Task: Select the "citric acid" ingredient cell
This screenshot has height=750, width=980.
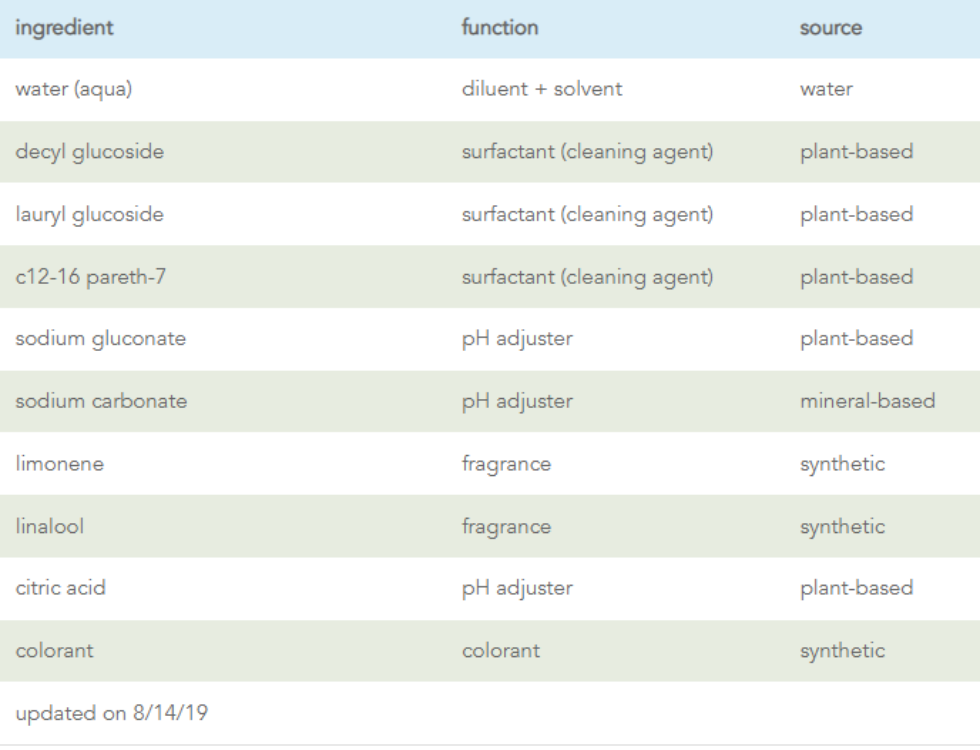Action: click(60, 588)
